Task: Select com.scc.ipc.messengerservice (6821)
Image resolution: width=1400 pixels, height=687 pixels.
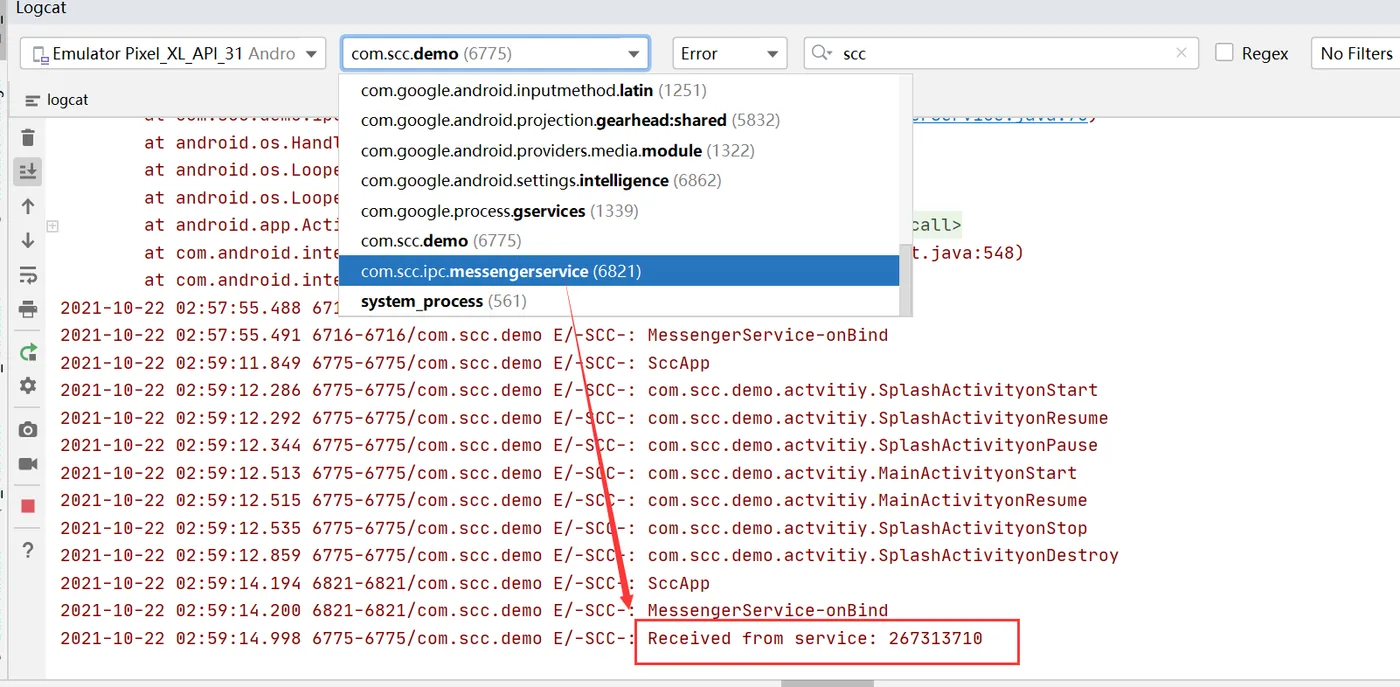Action: [618, 271]
